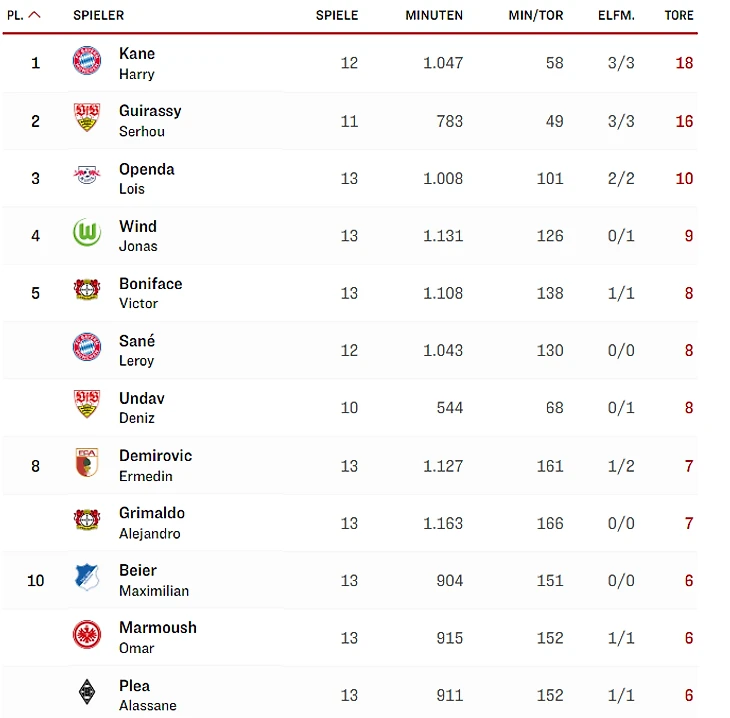Screen dimensions: 730x718
Task: Click Hoffenheim logo beside Beier
Action: click(x=87, y=578)
